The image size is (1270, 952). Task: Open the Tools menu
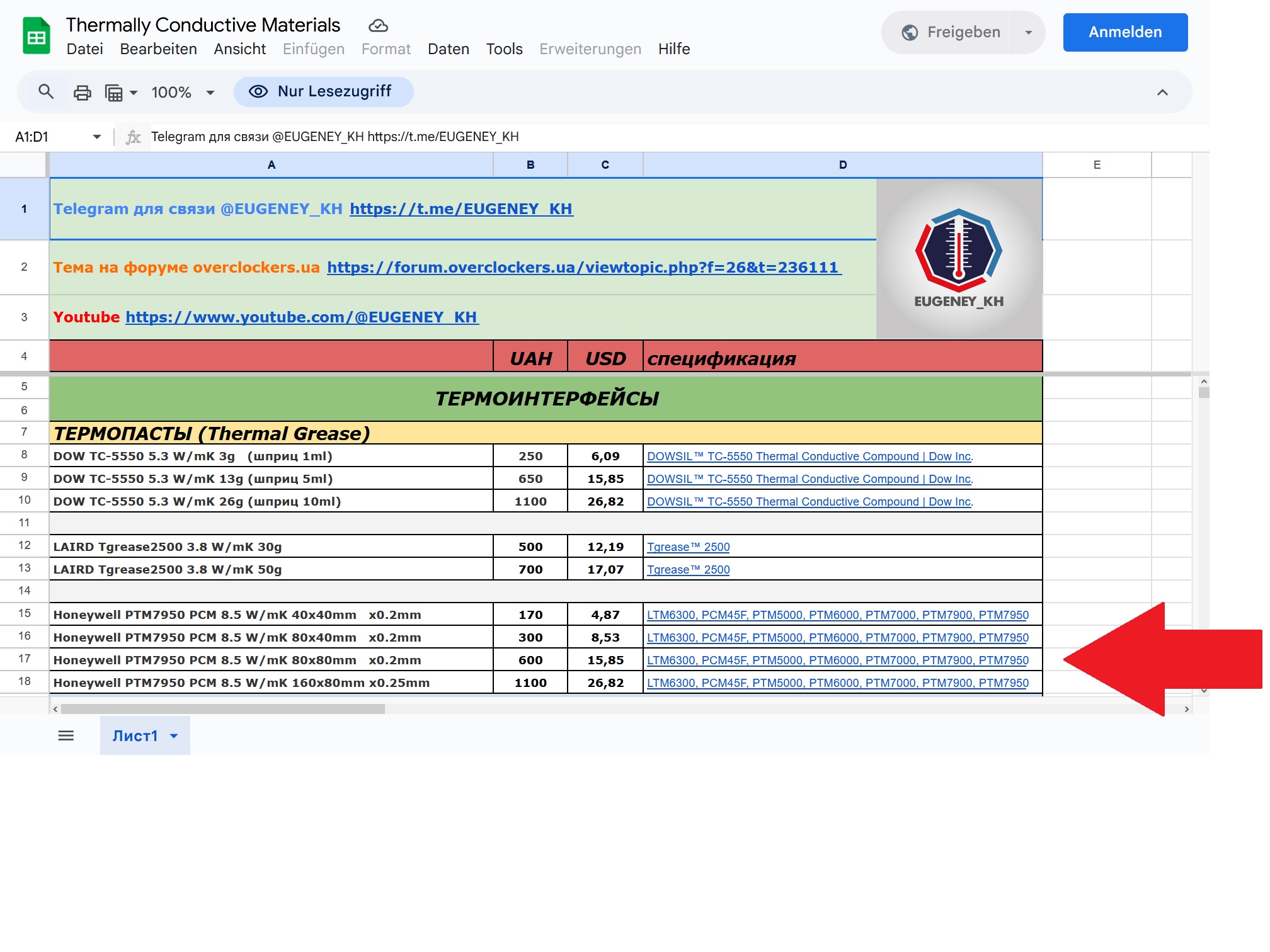[x=504, y=49]
